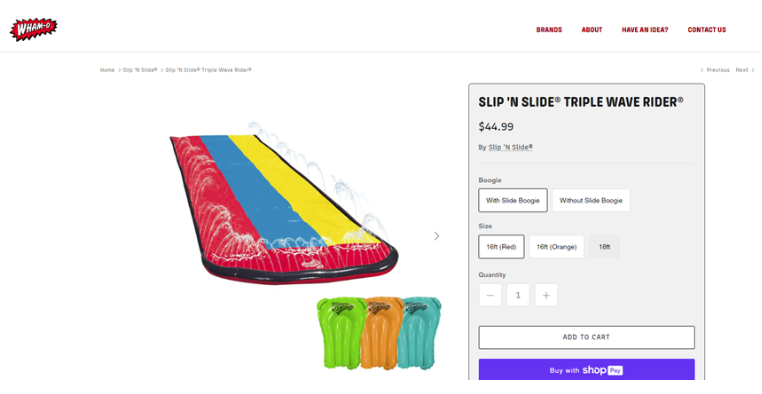This screenshot has width=762, height=394.
Task: Go to Previous product link
Action: (714, 70)
